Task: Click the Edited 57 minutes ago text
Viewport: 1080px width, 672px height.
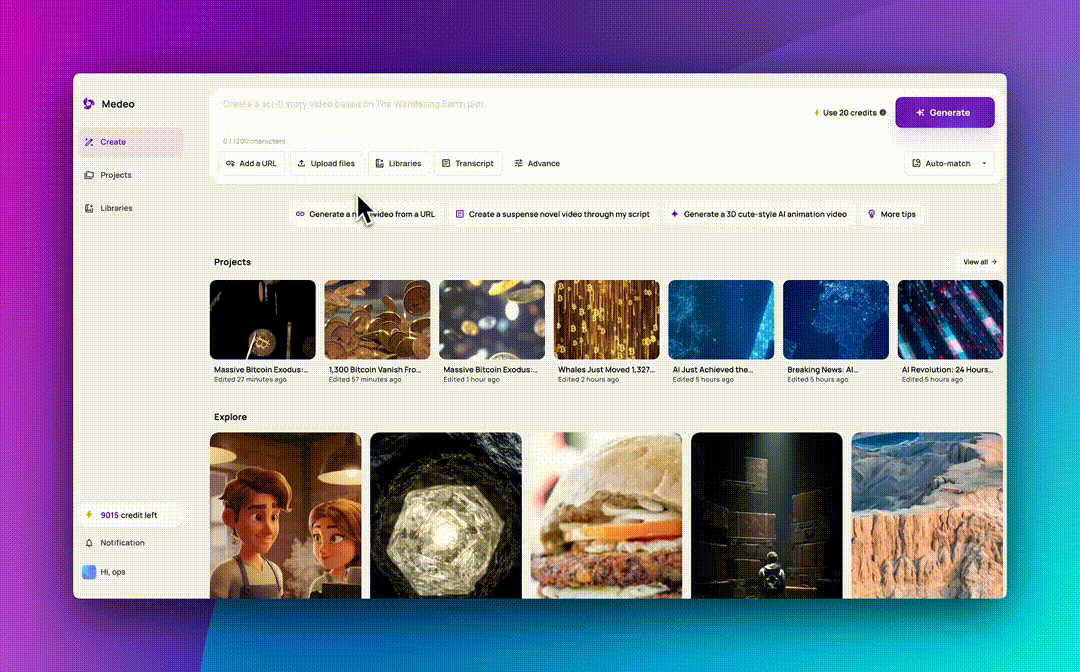Action: click(364, 379)
